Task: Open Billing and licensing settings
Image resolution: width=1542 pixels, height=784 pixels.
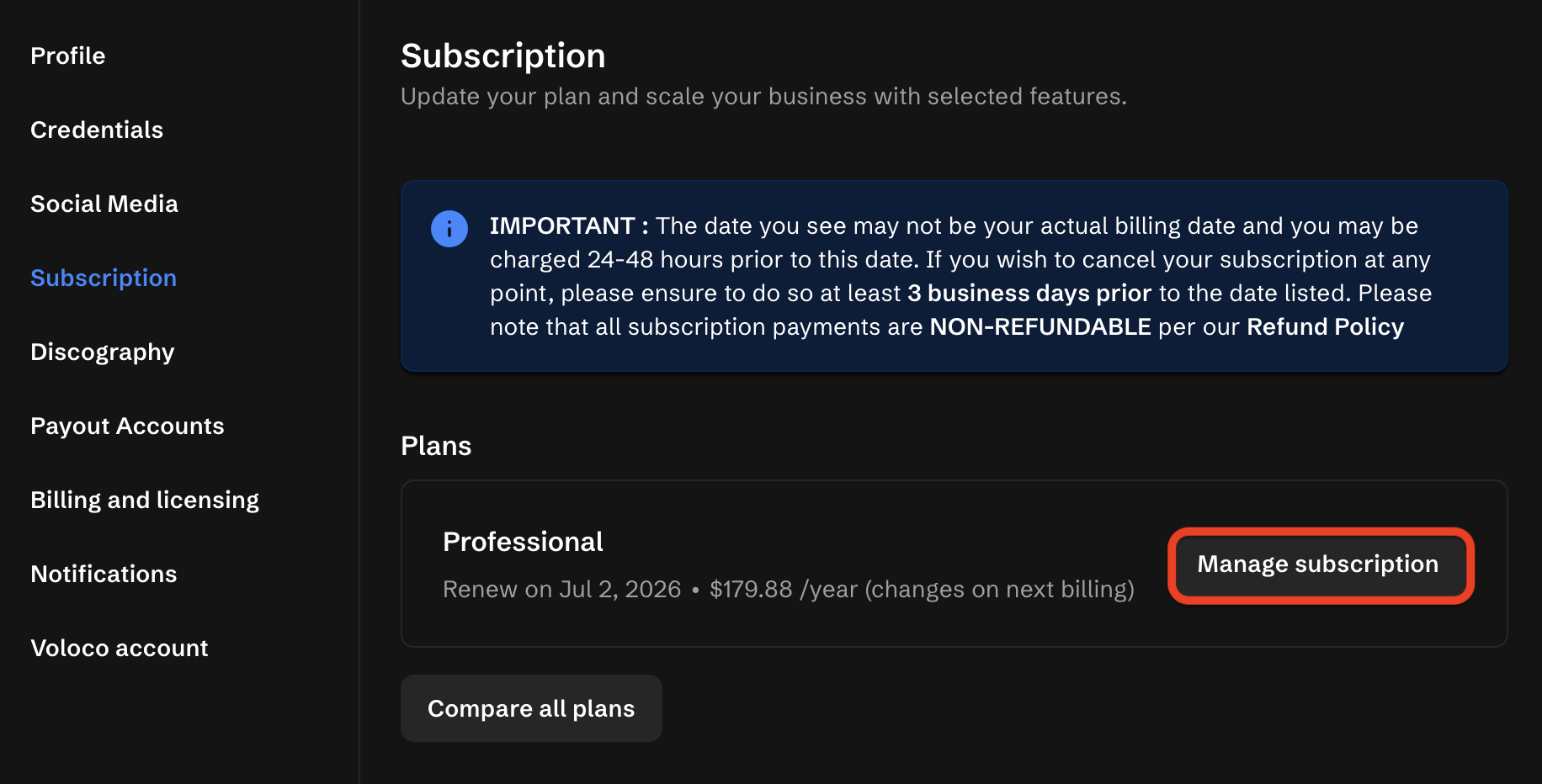Action: [x=145, y=501]
